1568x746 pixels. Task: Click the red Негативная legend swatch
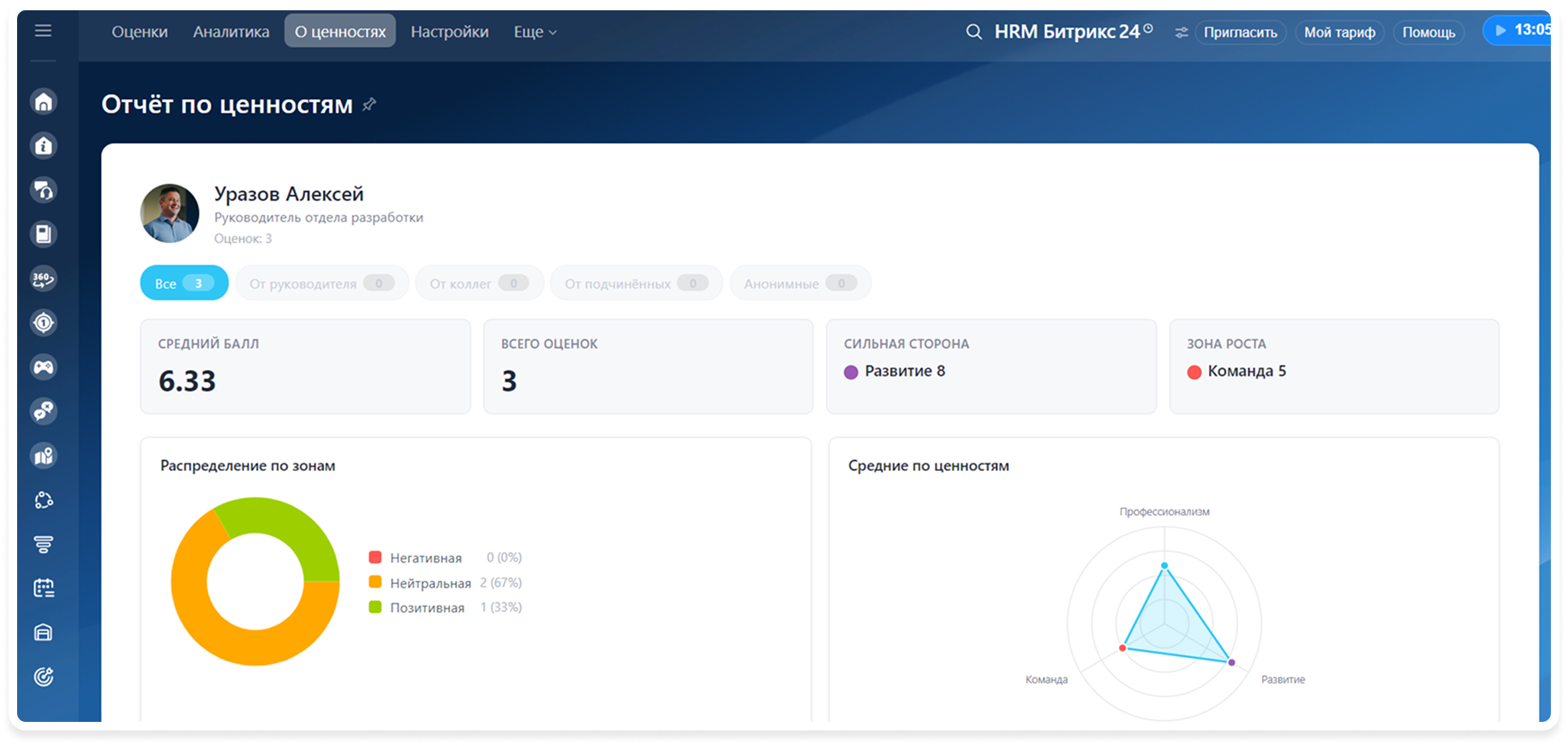pos(375,558)
